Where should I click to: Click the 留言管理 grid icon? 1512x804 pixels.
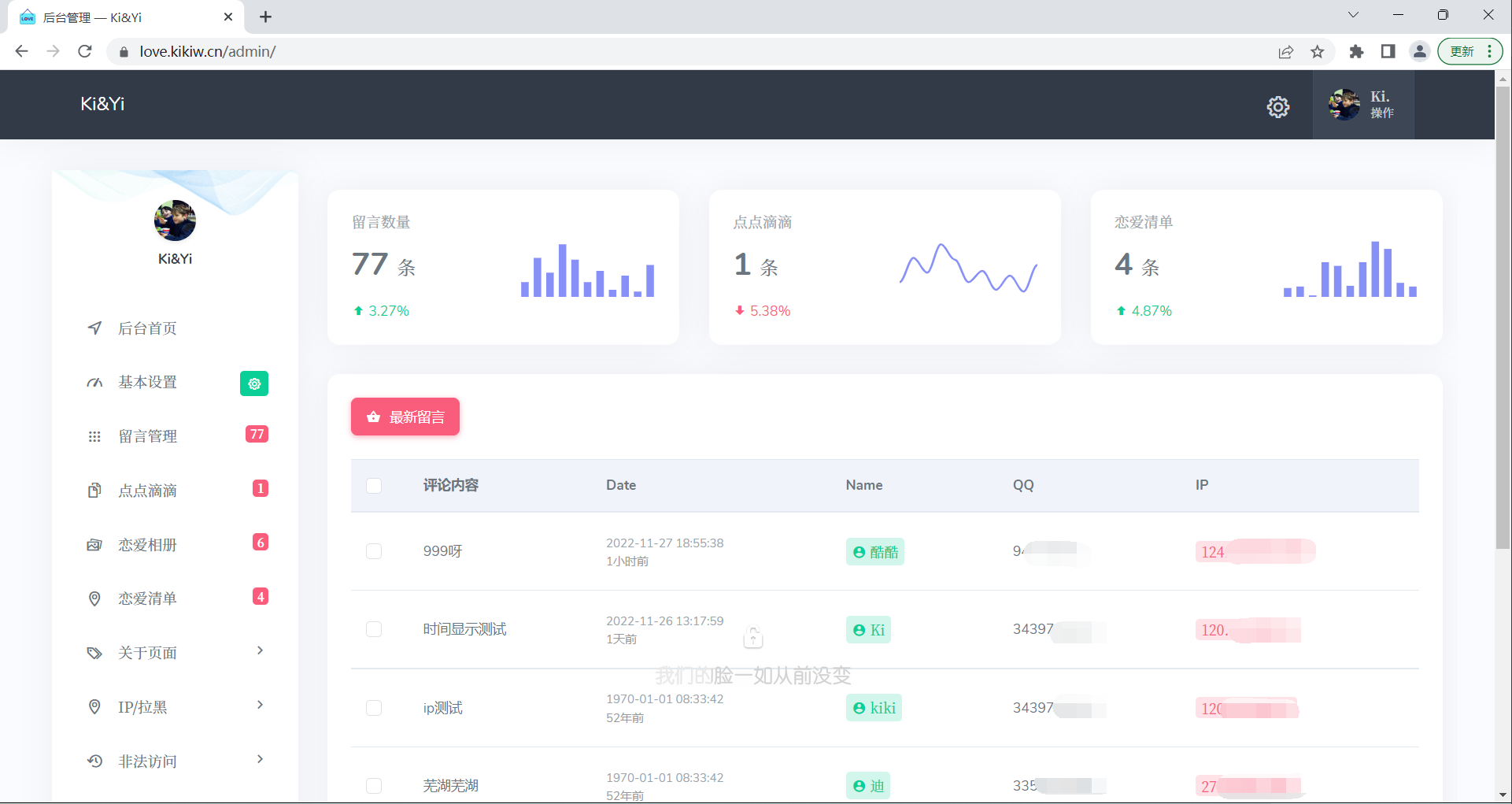tap(94, 436)
